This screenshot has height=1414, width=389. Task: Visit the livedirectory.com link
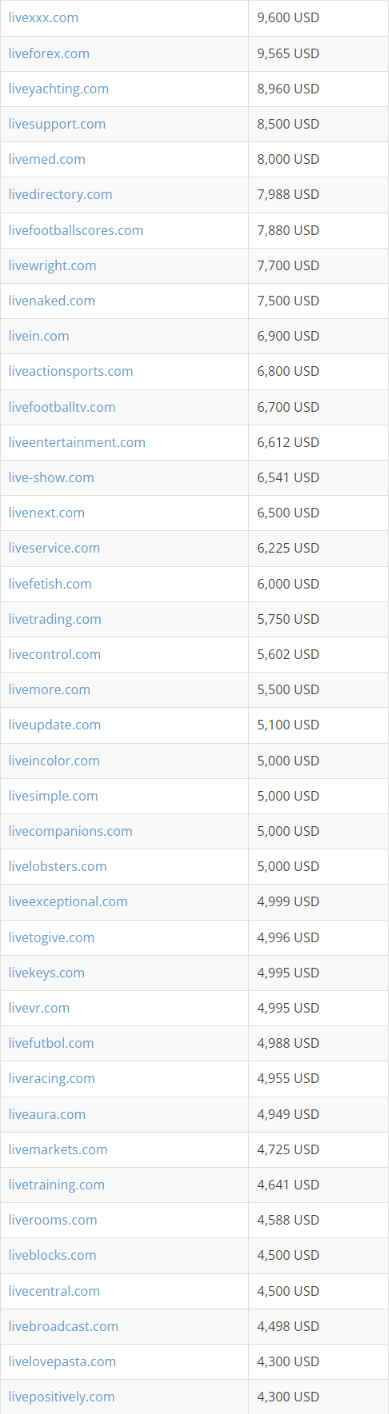click(x=60, y=194)
